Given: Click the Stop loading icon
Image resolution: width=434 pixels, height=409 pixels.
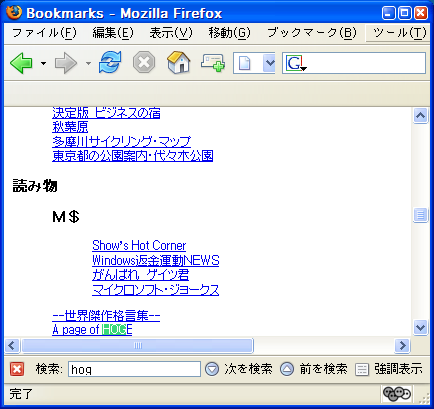Looking at the screenshot, I should click(144, 62).
